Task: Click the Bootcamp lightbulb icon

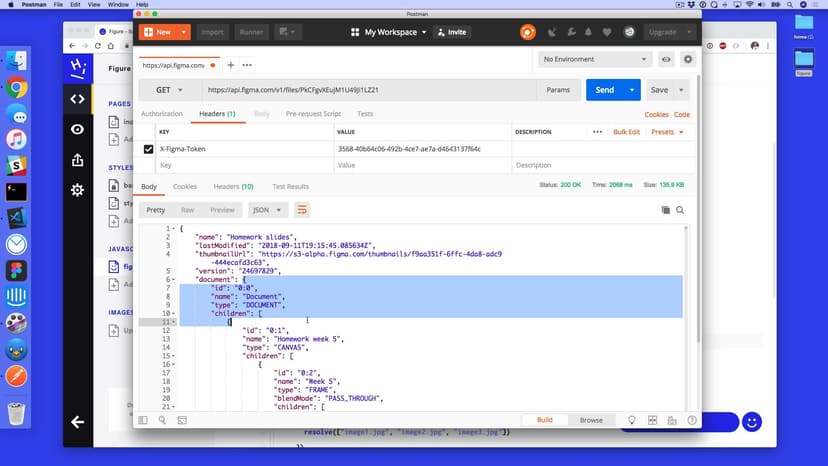Action: [x=632, y=420]
